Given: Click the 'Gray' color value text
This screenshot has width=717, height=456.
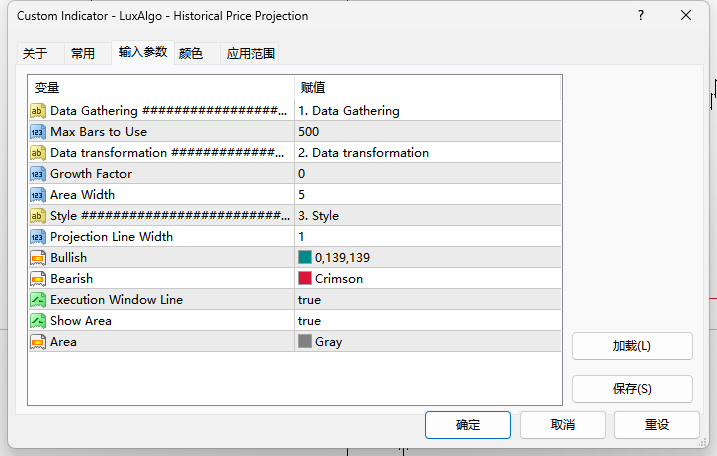Looking at the screenshot, I should click(329, 342).
